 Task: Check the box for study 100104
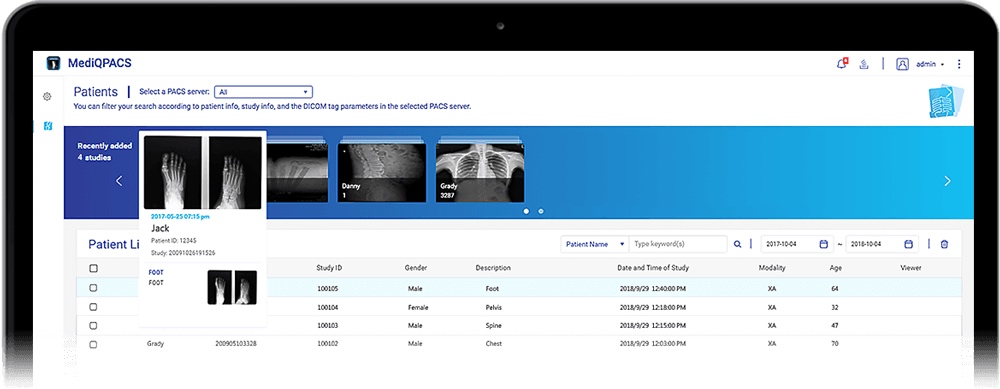tap(93, 307)
